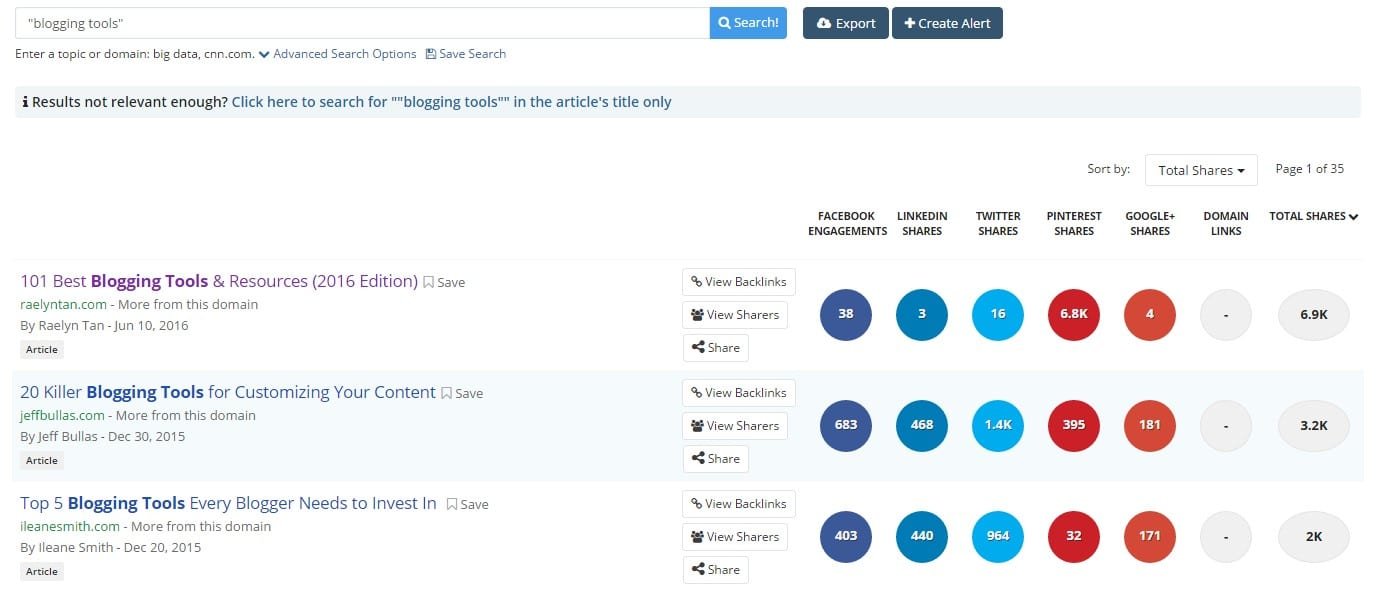
Task: Expand Advanced Search Options
Action: 337,54
